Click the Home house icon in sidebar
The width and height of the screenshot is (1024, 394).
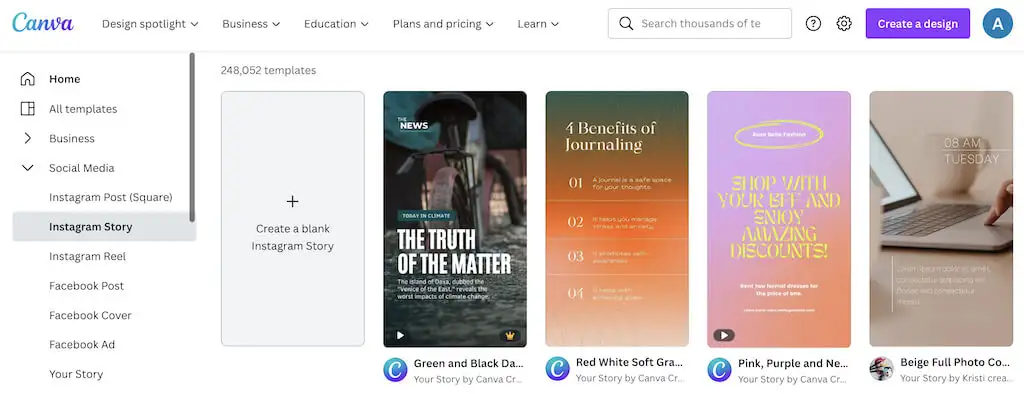click(x=27, y=79)
